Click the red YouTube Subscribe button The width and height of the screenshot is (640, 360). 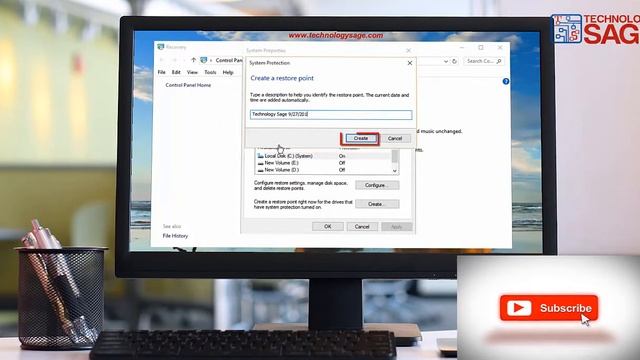pos(549,308)
